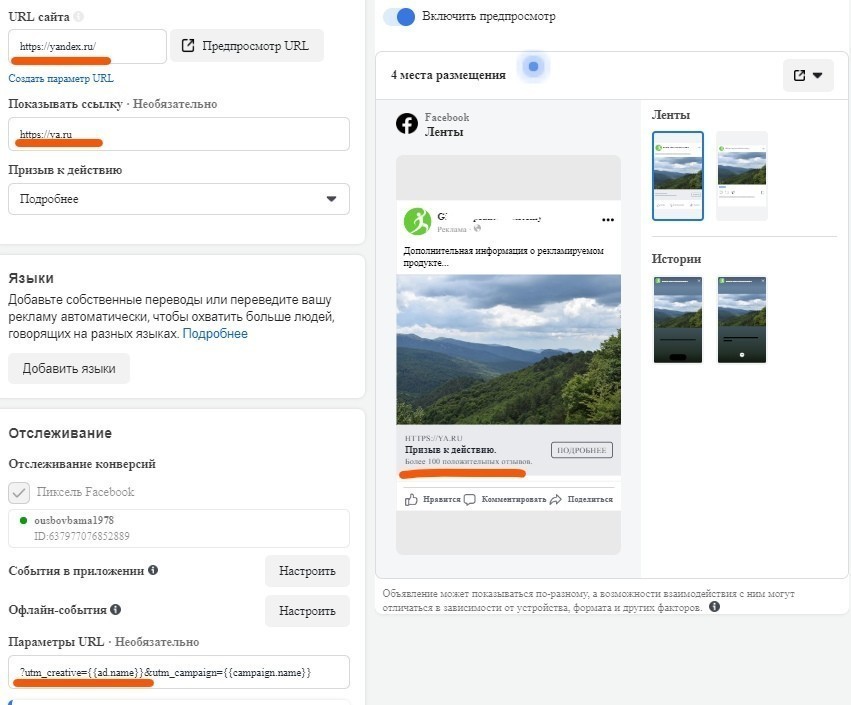Click the ad text Дополнительная информация о рекламируемом продукте

(503, 257)
